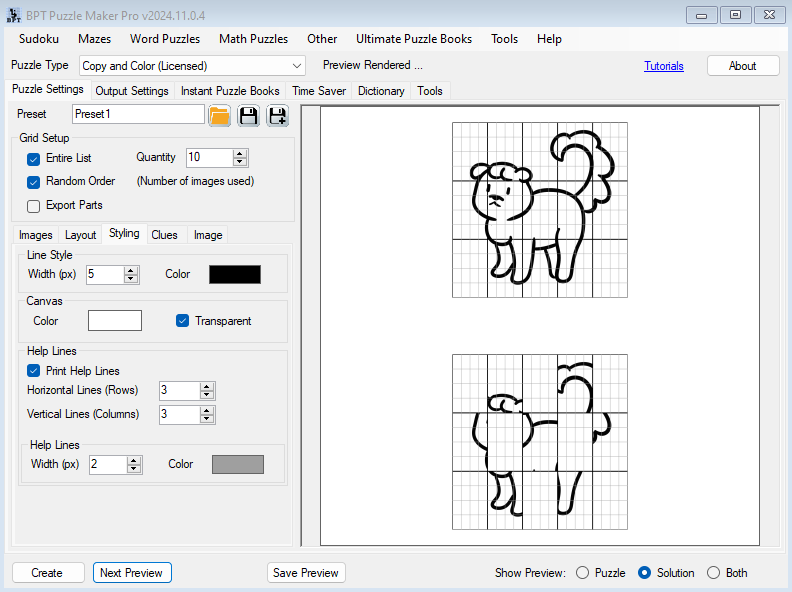Decrease Help Lines width spinner

point(134,469)
